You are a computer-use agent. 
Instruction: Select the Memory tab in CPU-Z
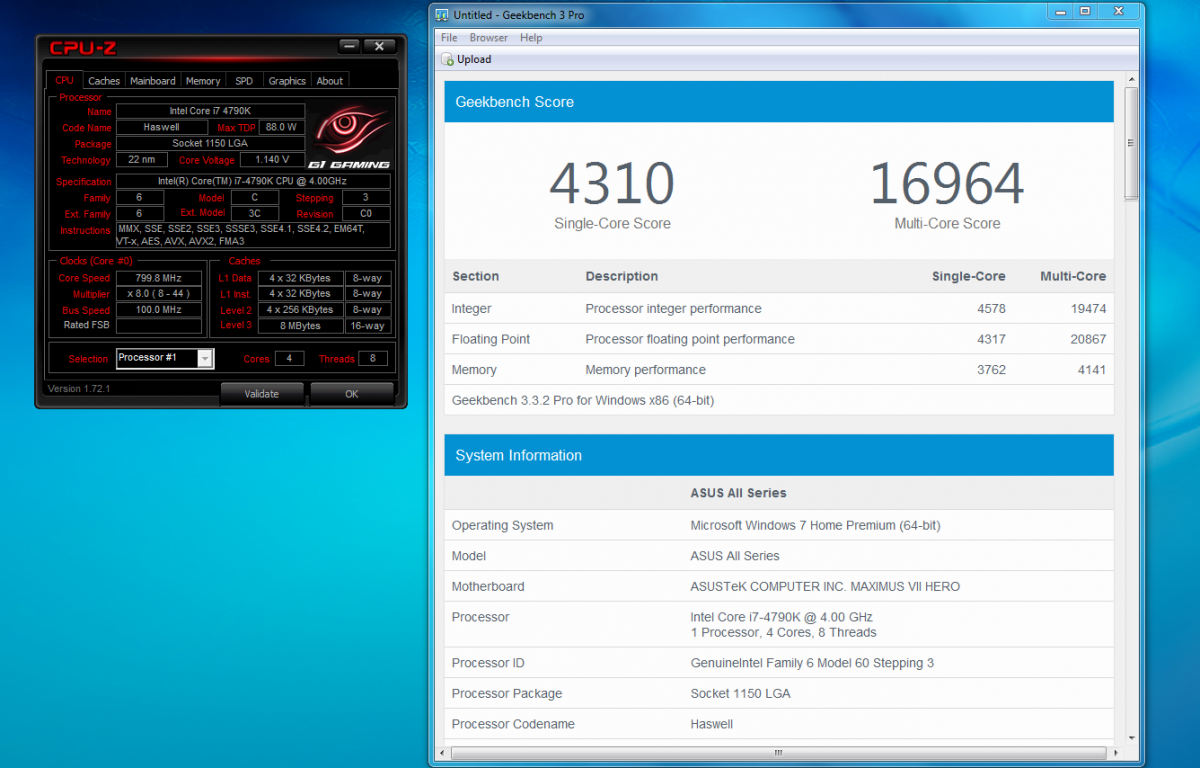[203, 81]
